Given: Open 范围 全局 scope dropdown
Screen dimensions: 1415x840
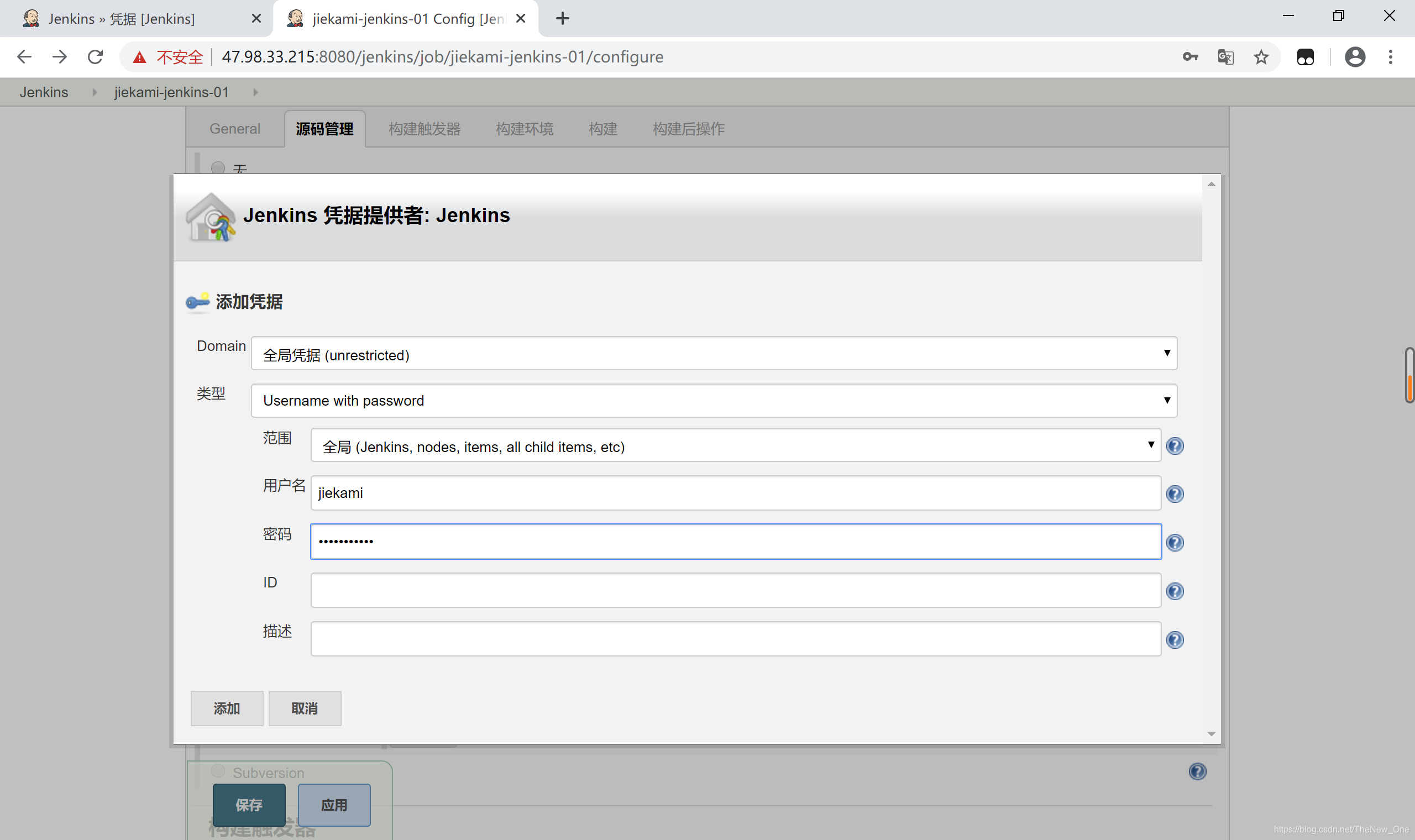Looking at the screenshot, I should pyautogui.click(x=736, y=445).
